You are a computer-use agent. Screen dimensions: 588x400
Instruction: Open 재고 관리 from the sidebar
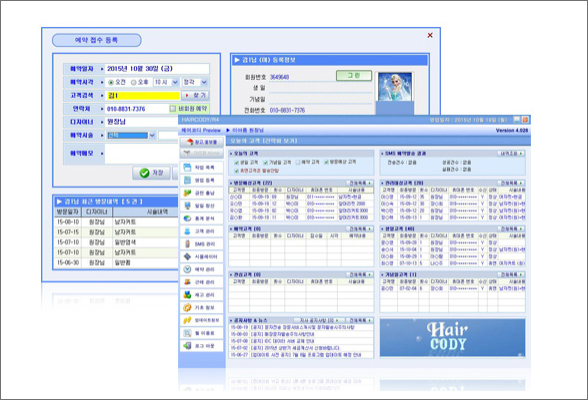point(202,295)
